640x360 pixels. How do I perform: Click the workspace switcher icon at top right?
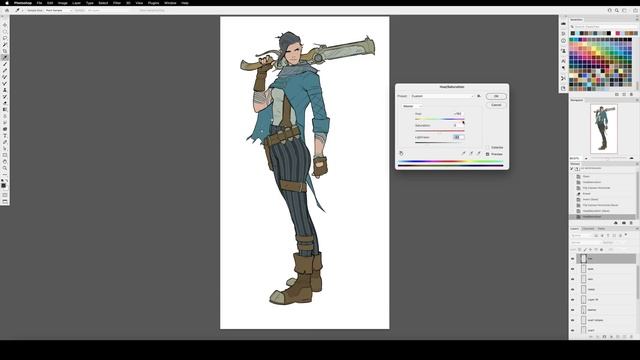624,10
